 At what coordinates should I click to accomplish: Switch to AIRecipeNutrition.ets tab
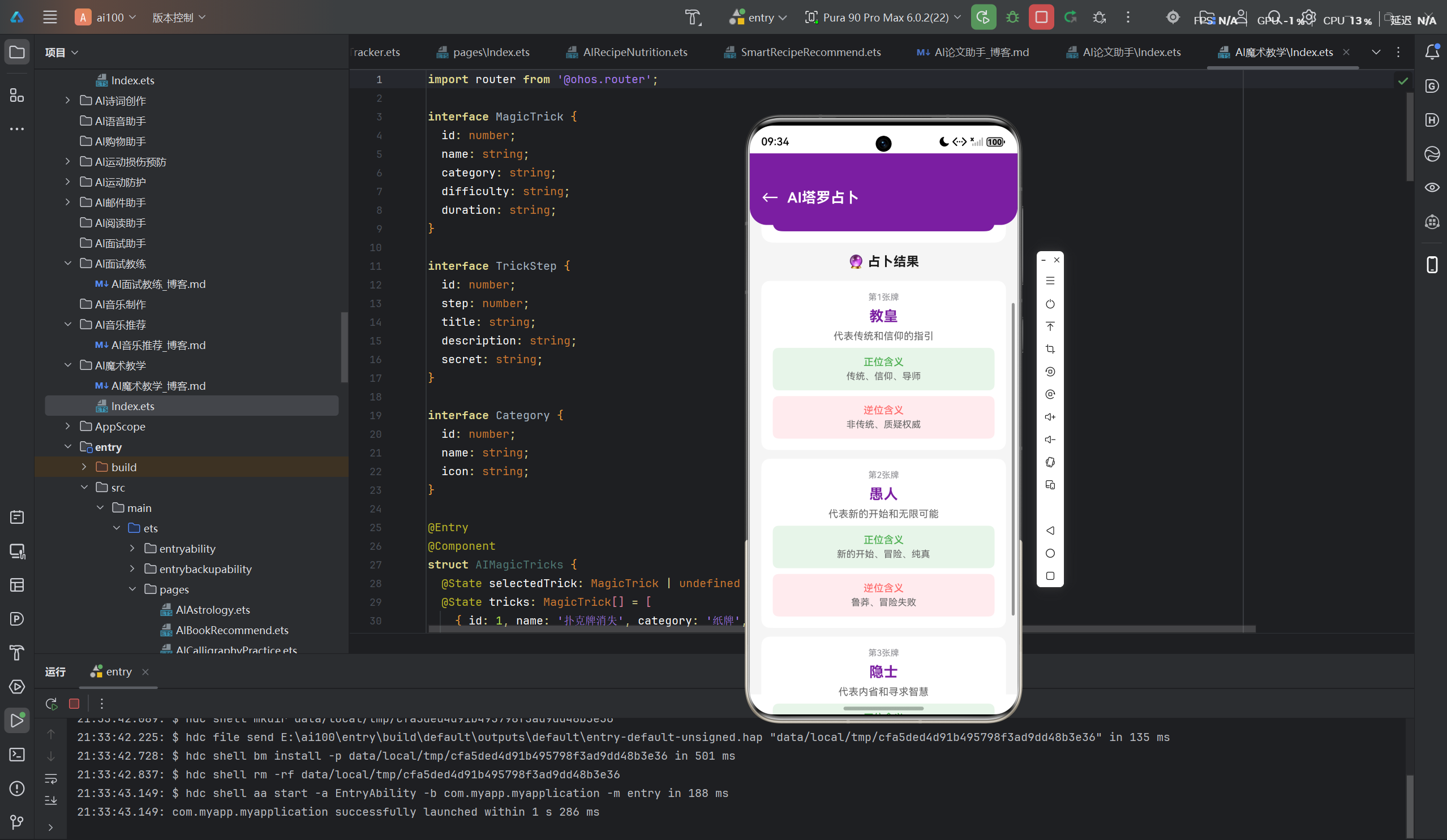[x=626, y=52]
